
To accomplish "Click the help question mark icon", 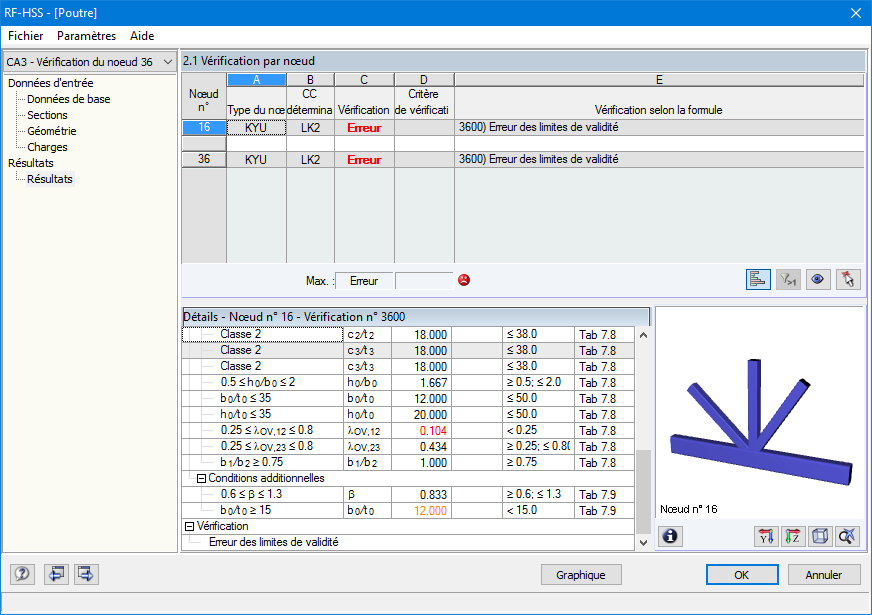I will 22,574.
